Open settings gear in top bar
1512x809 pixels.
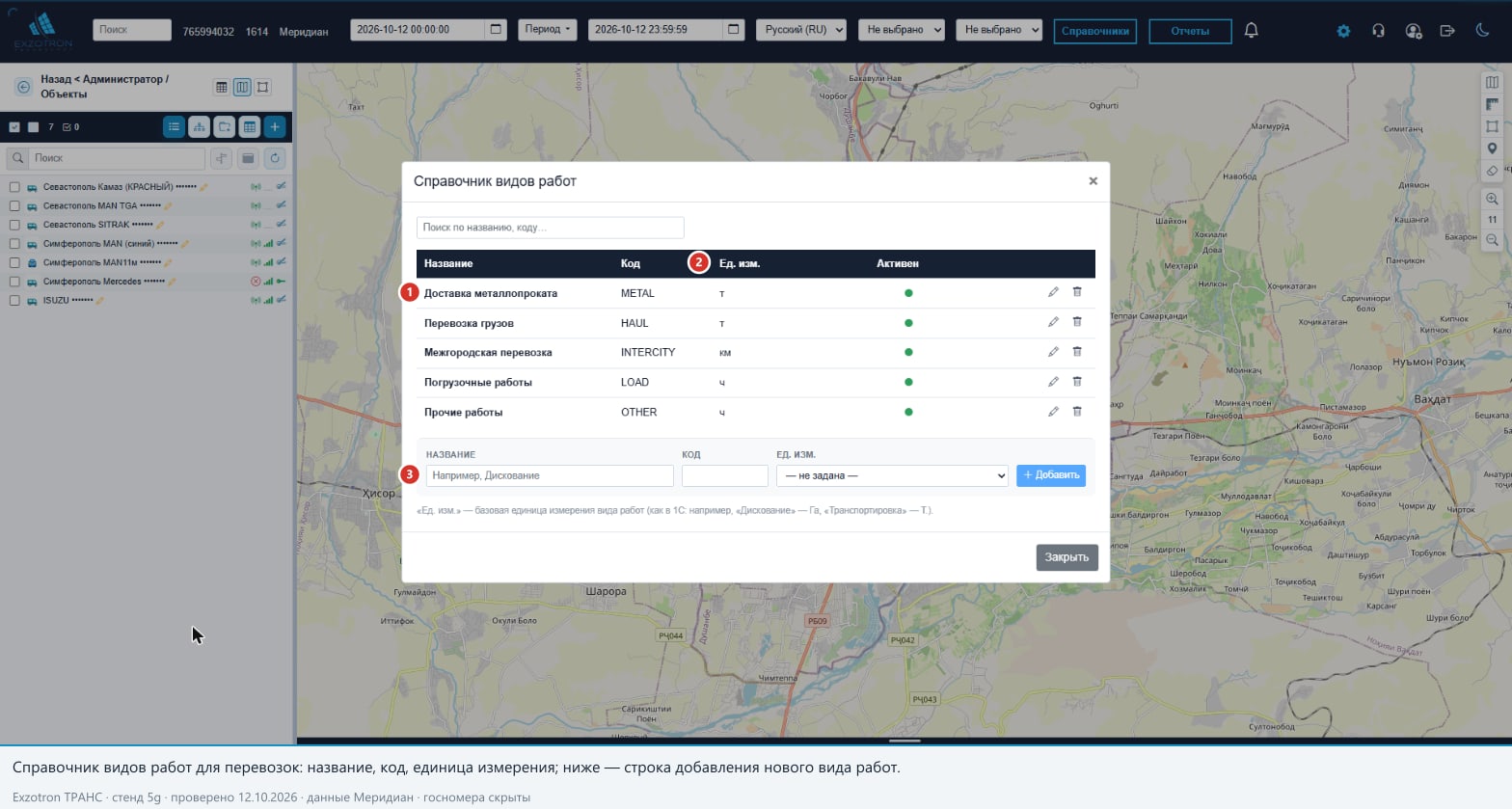click(x=1343, y=31)
